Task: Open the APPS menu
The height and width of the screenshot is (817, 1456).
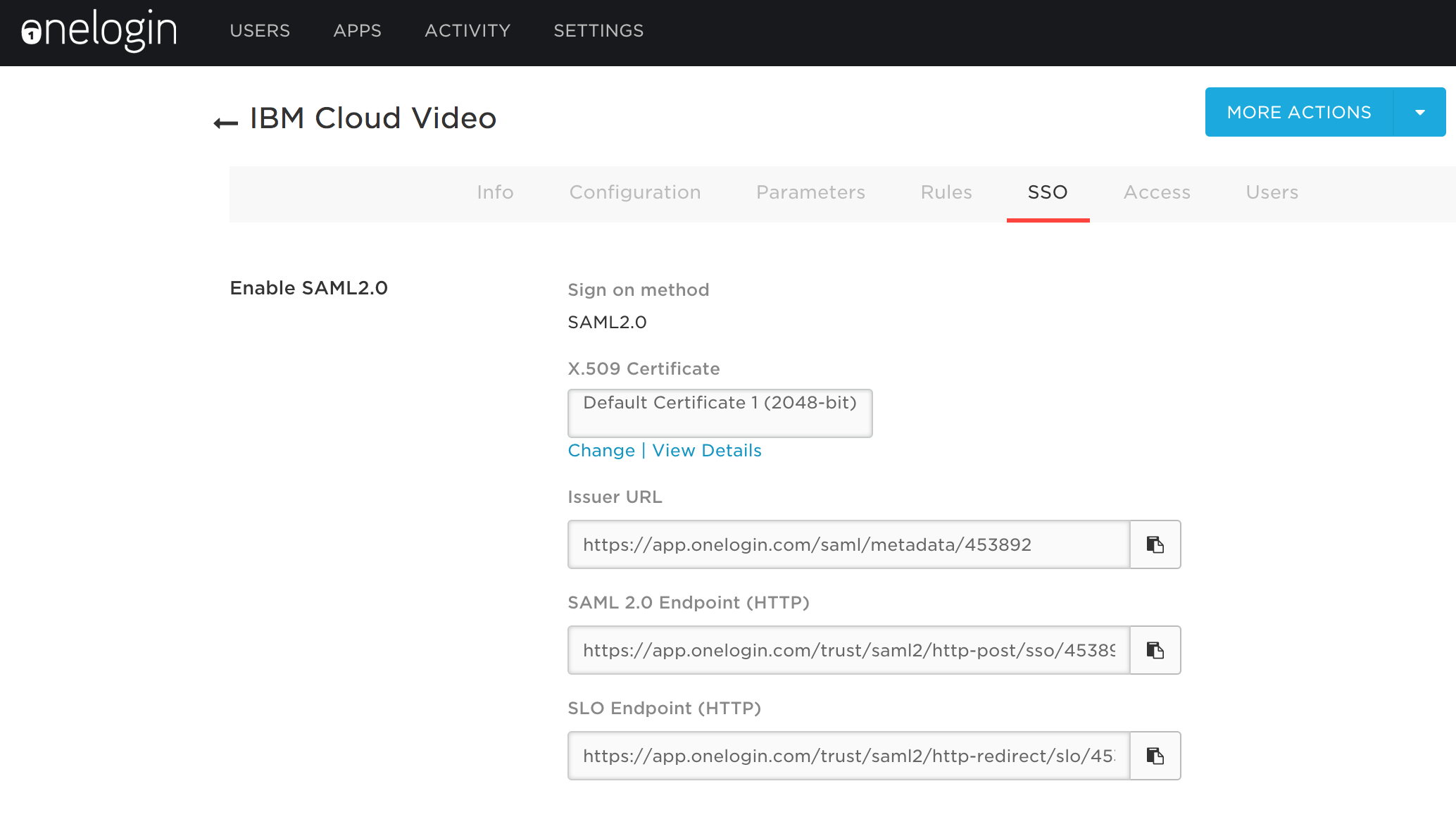Action: (358, 31)
